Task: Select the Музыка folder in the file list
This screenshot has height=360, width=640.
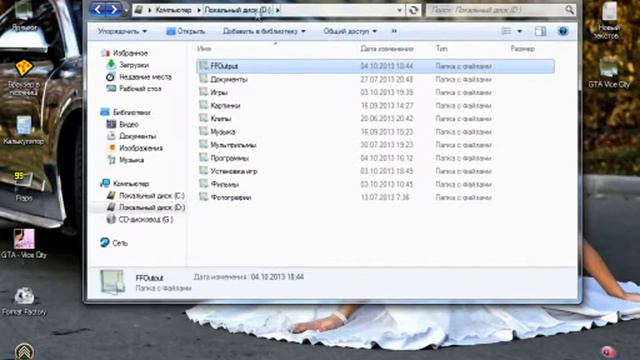Action: 375,132
